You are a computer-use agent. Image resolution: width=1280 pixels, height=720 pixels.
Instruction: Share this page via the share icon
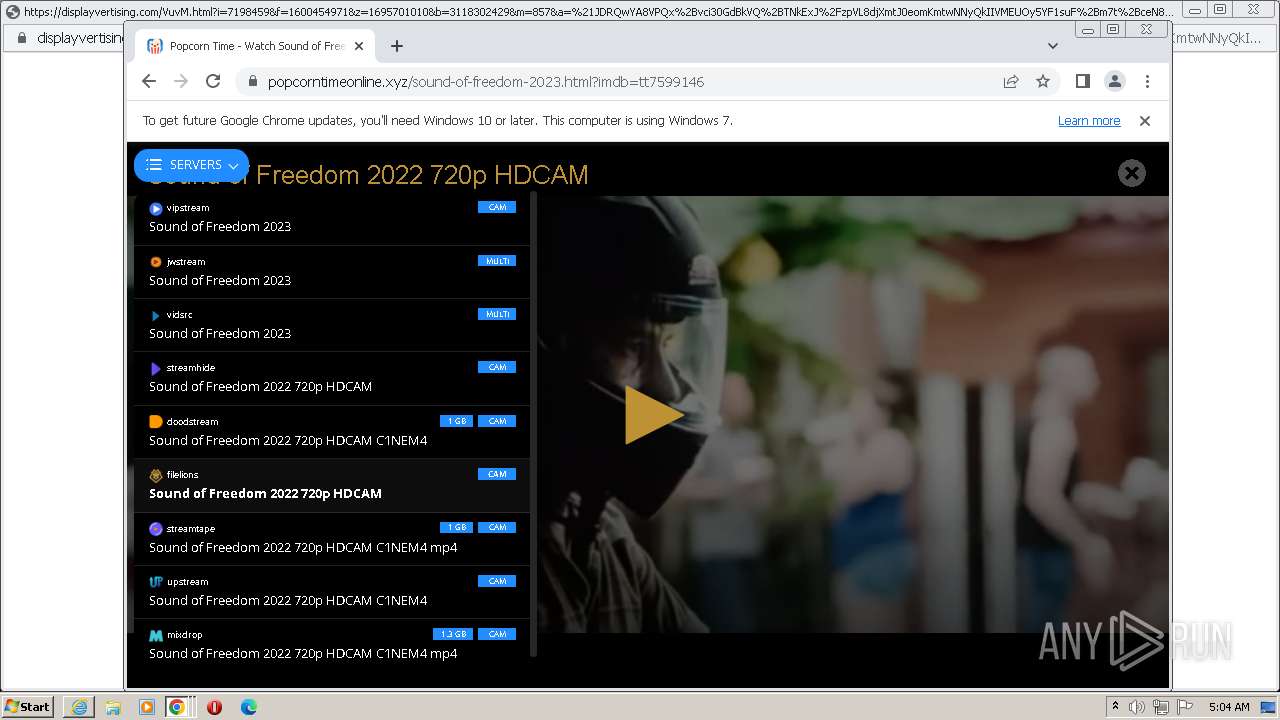pos(1011,82)
